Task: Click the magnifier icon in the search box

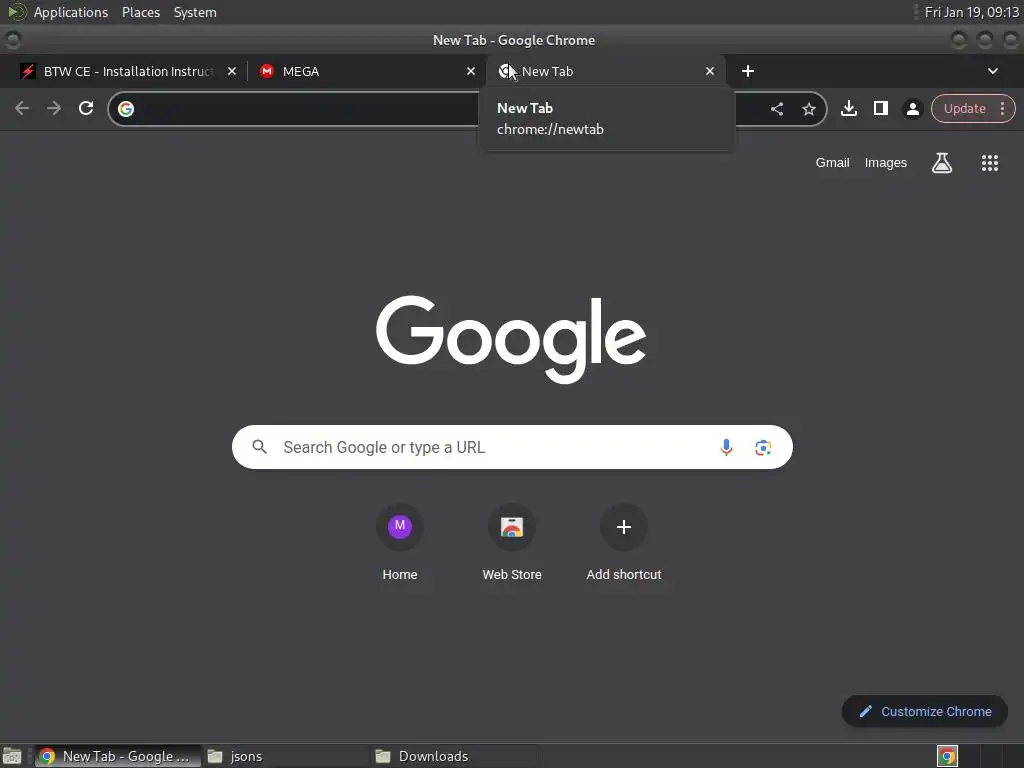Action: click(x=259, y=447)
